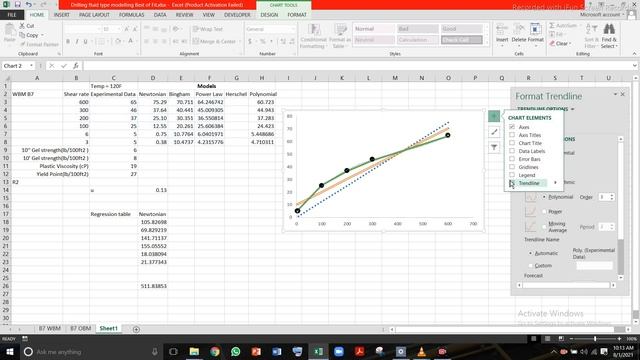The height and width of the screenshot is (360, 640).
Task: Open WhatsApp from the taskbar
Action: pos(236,351)
